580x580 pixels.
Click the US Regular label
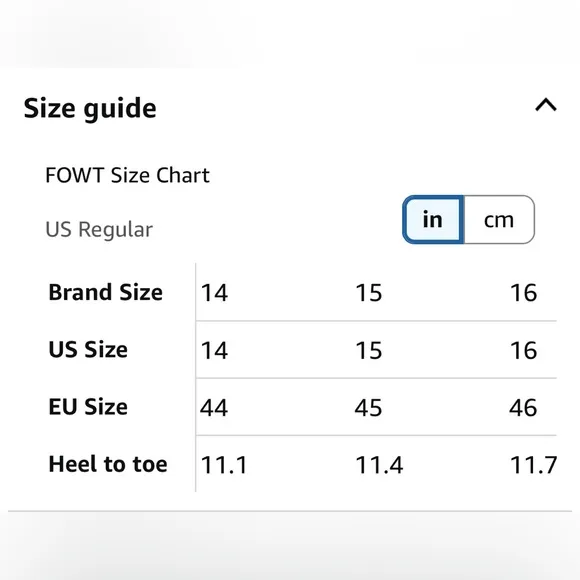[99, 229]
